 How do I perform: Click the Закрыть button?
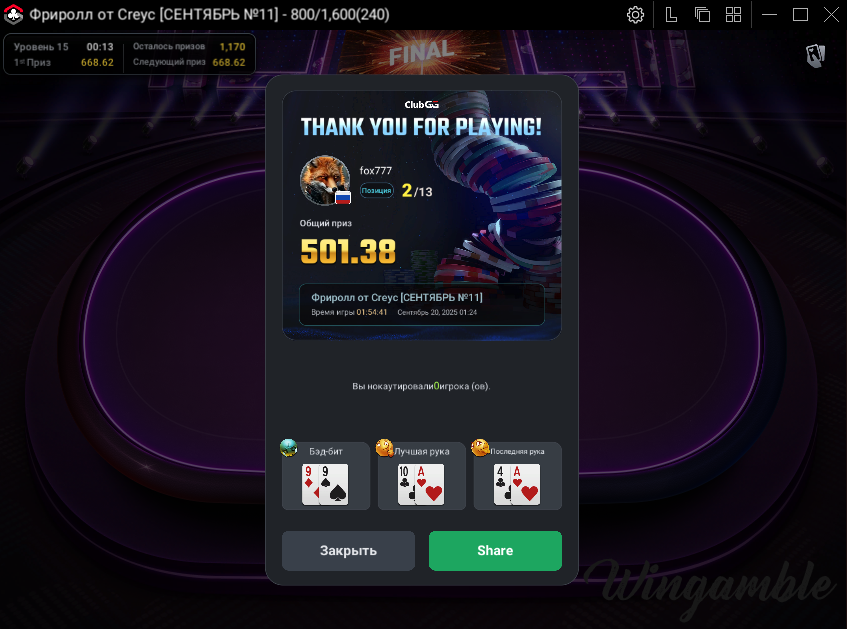(348, 551)
